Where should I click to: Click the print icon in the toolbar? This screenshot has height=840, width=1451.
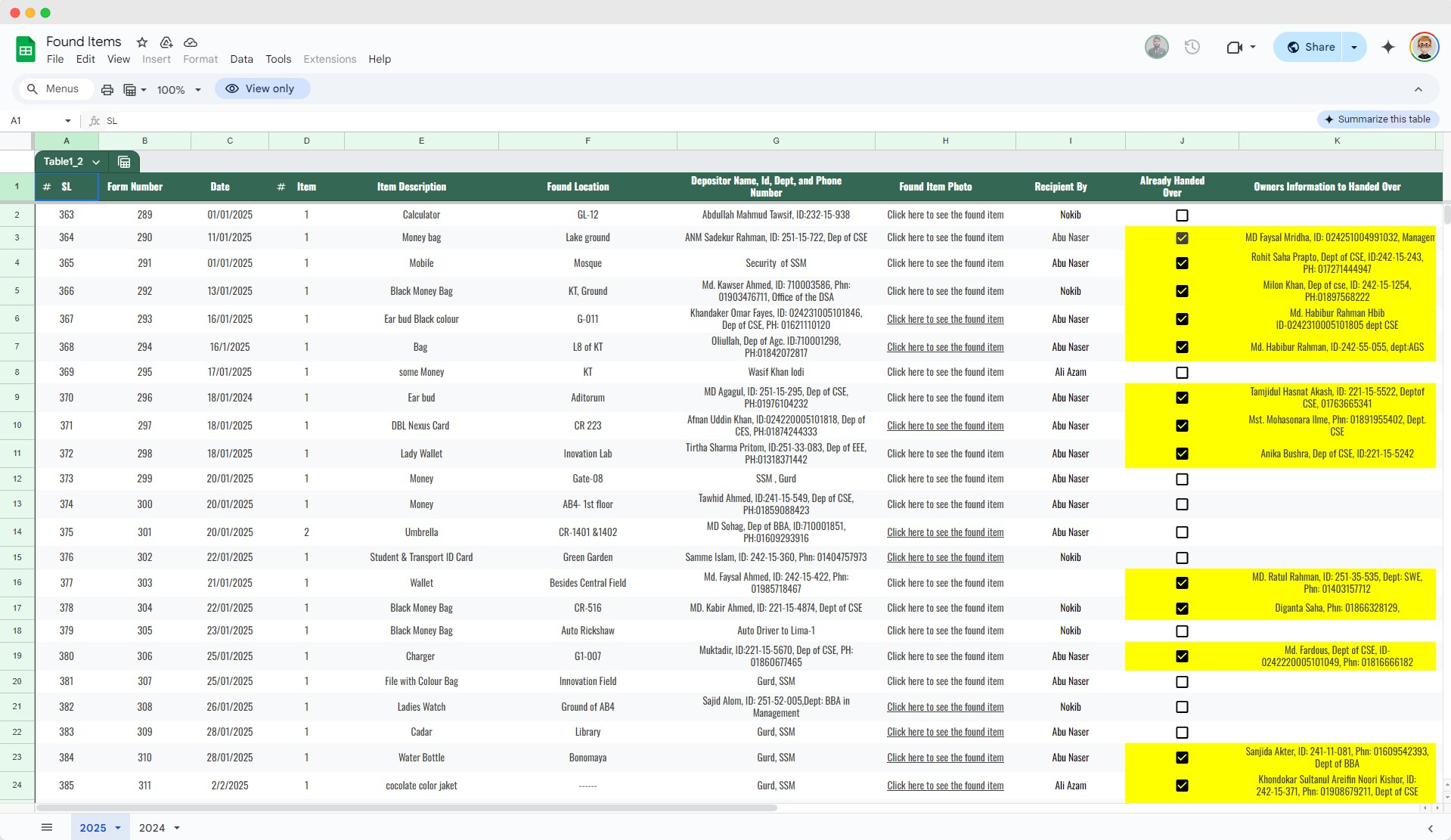(x=107, y=89)
